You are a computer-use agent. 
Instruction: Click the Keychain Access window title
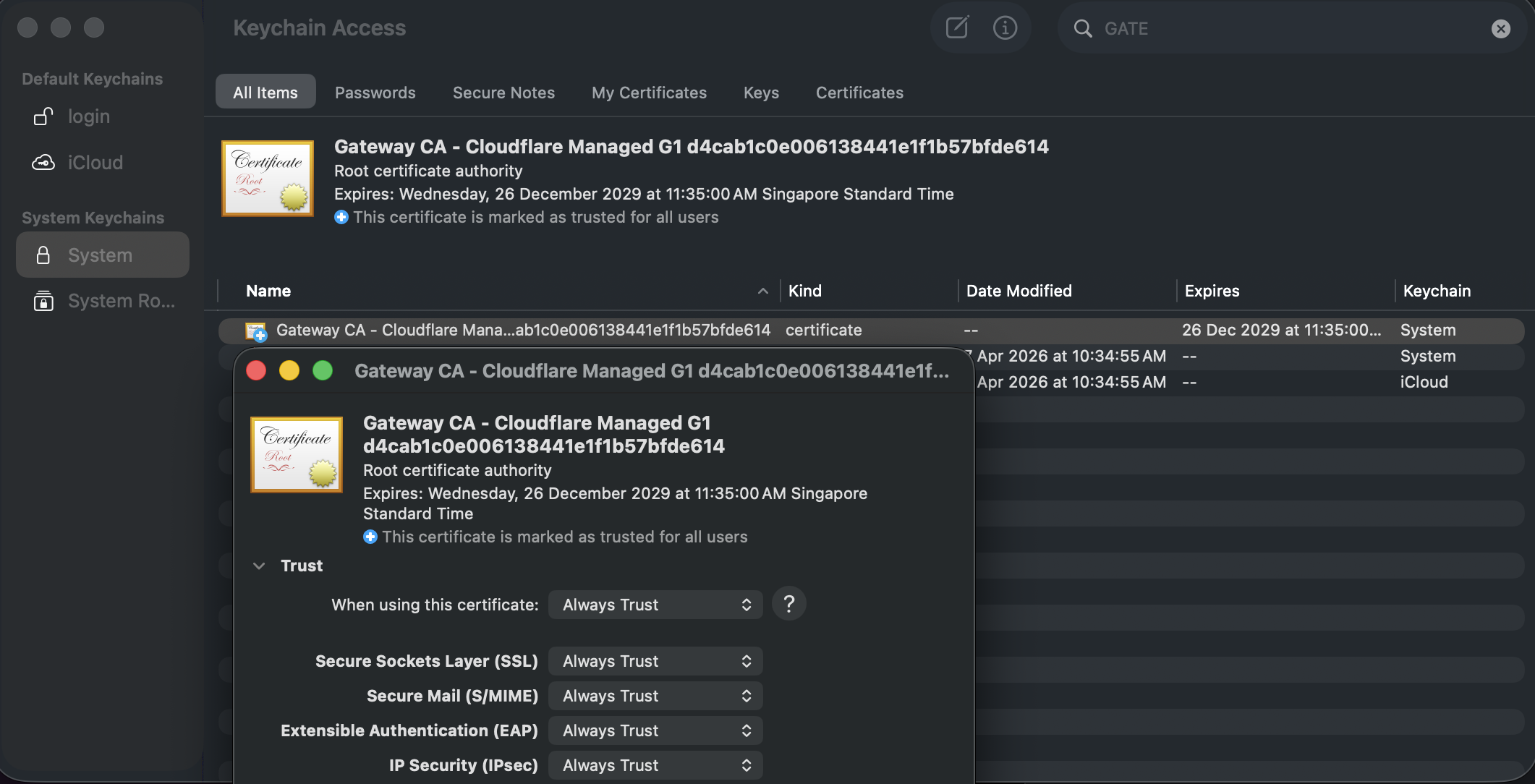tap(319, 27)
